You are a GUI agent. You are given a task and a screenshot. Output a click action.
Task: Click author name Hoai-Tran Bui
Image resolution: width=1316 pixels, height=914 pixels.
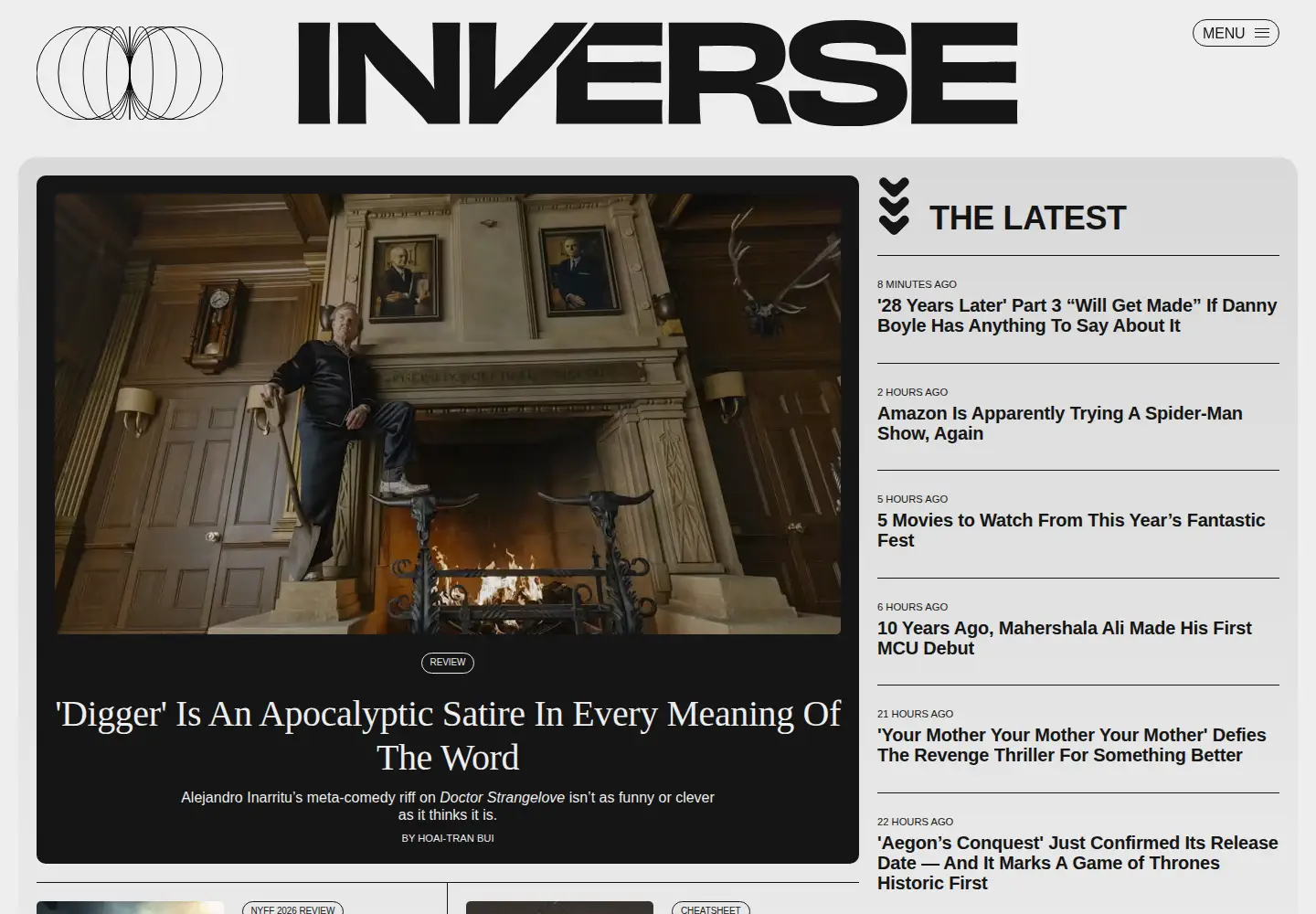point(456,838)
